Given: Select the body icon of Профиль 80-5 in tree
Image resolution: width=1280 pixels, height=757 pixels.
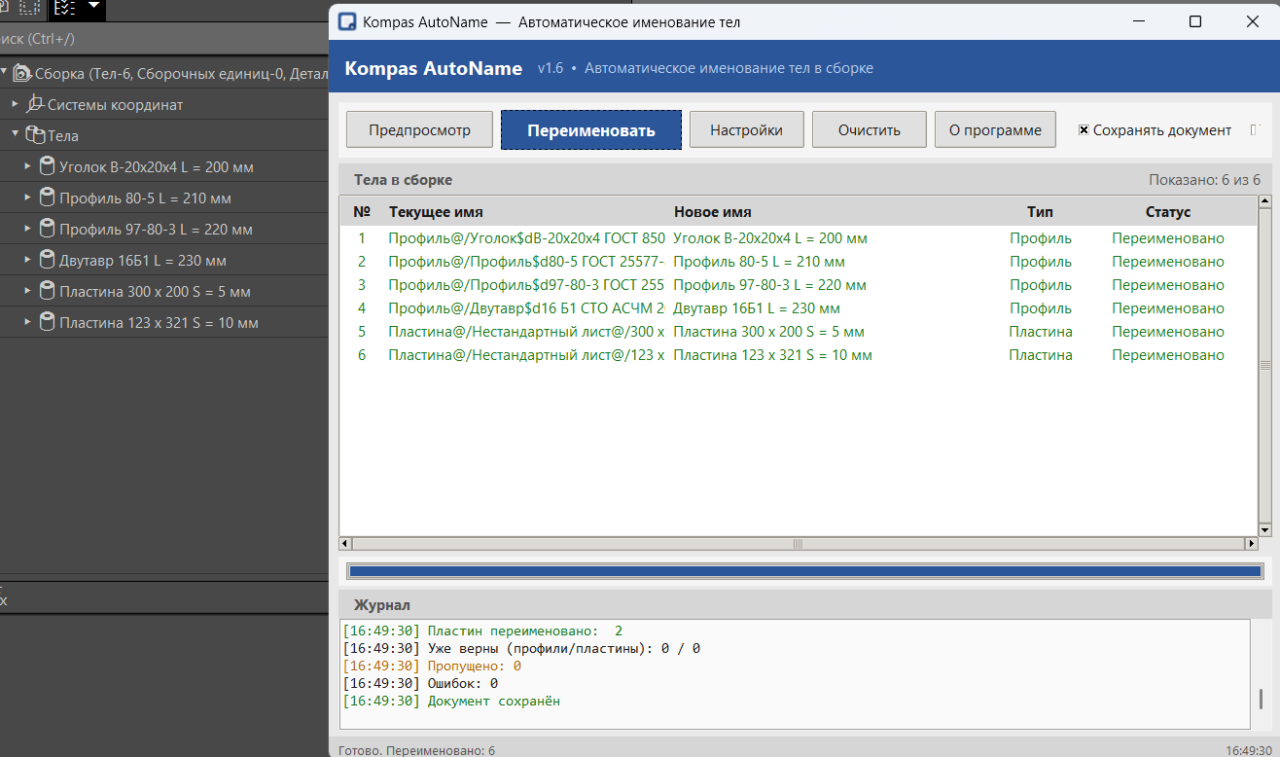Looking at the screenshot, I should coord(47,198).
